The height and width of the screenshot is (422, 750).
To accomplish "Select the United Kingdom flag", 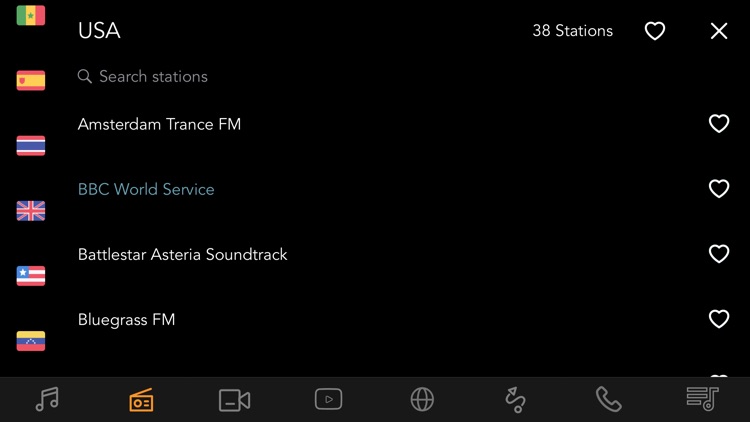I will 31,211.
